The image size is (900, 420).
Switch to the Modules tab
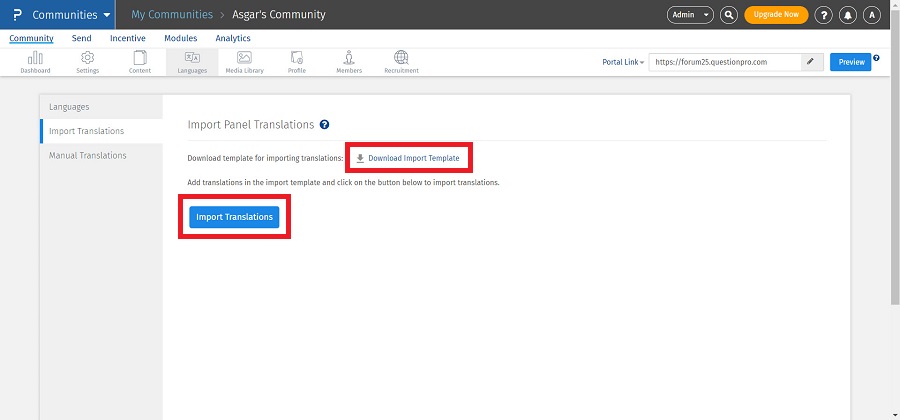181,38
